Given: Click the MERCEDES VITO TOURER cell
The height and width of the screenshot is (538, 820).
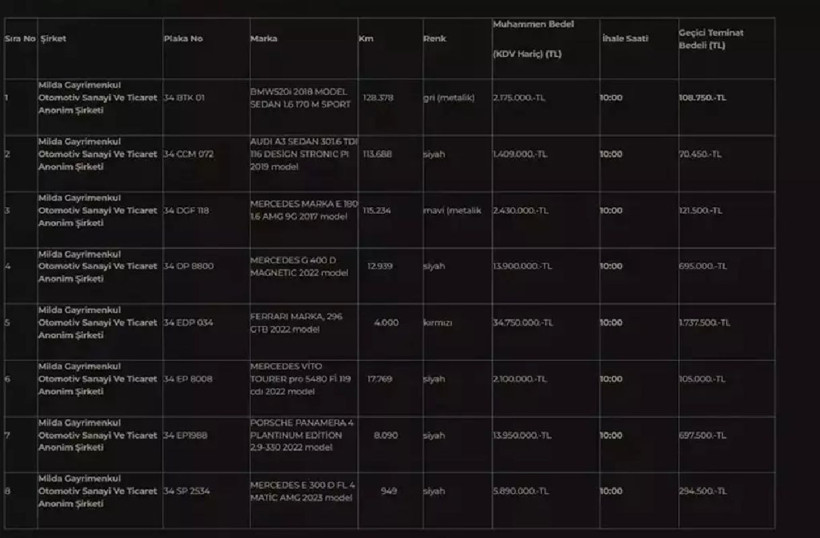Looking at the screenshot, I should pyautogui.click(x=300, y=379).
